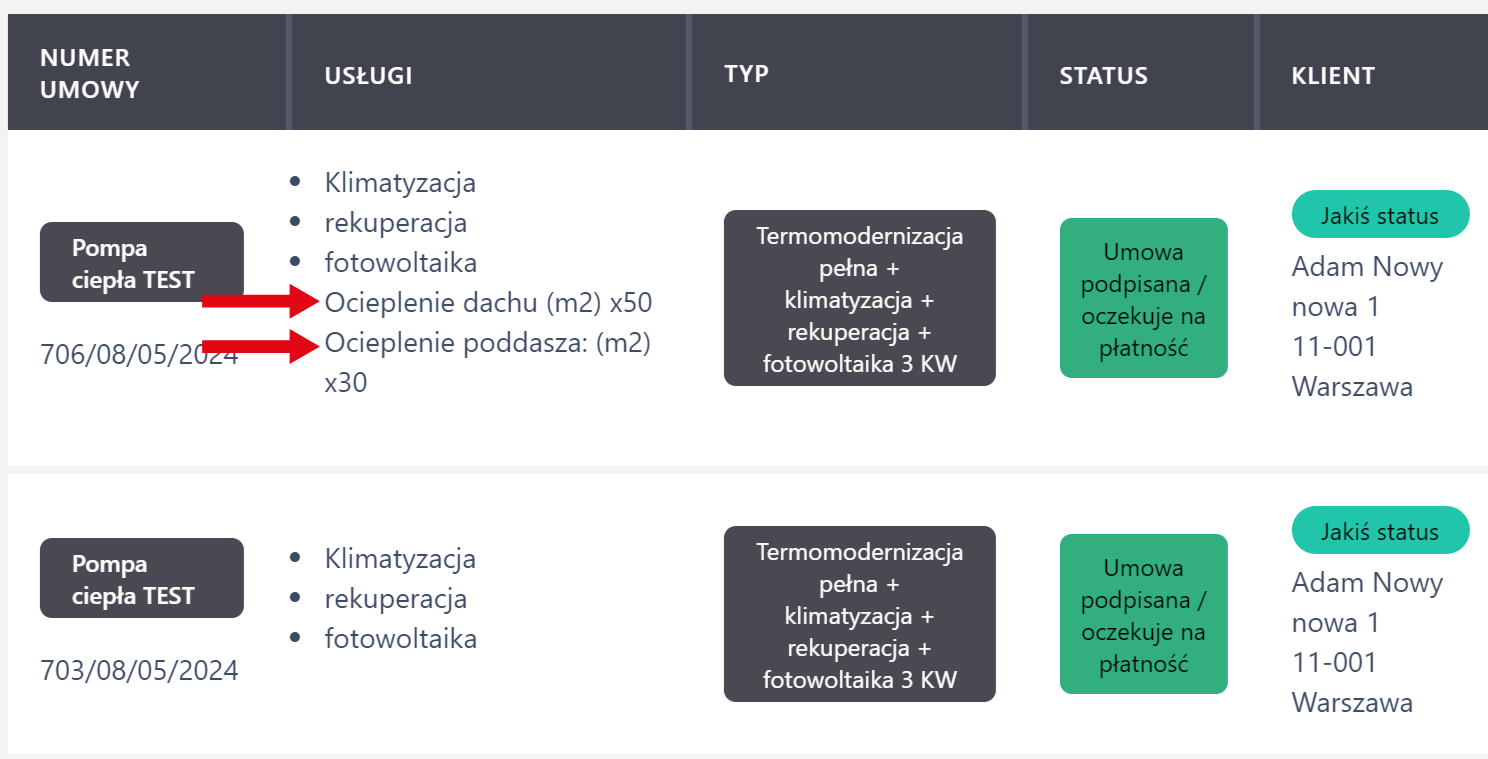Screen dimensions: 1488x759
Task: Click the Termomodernizacja type badge in first row
Action: click(x=859, y=299)
